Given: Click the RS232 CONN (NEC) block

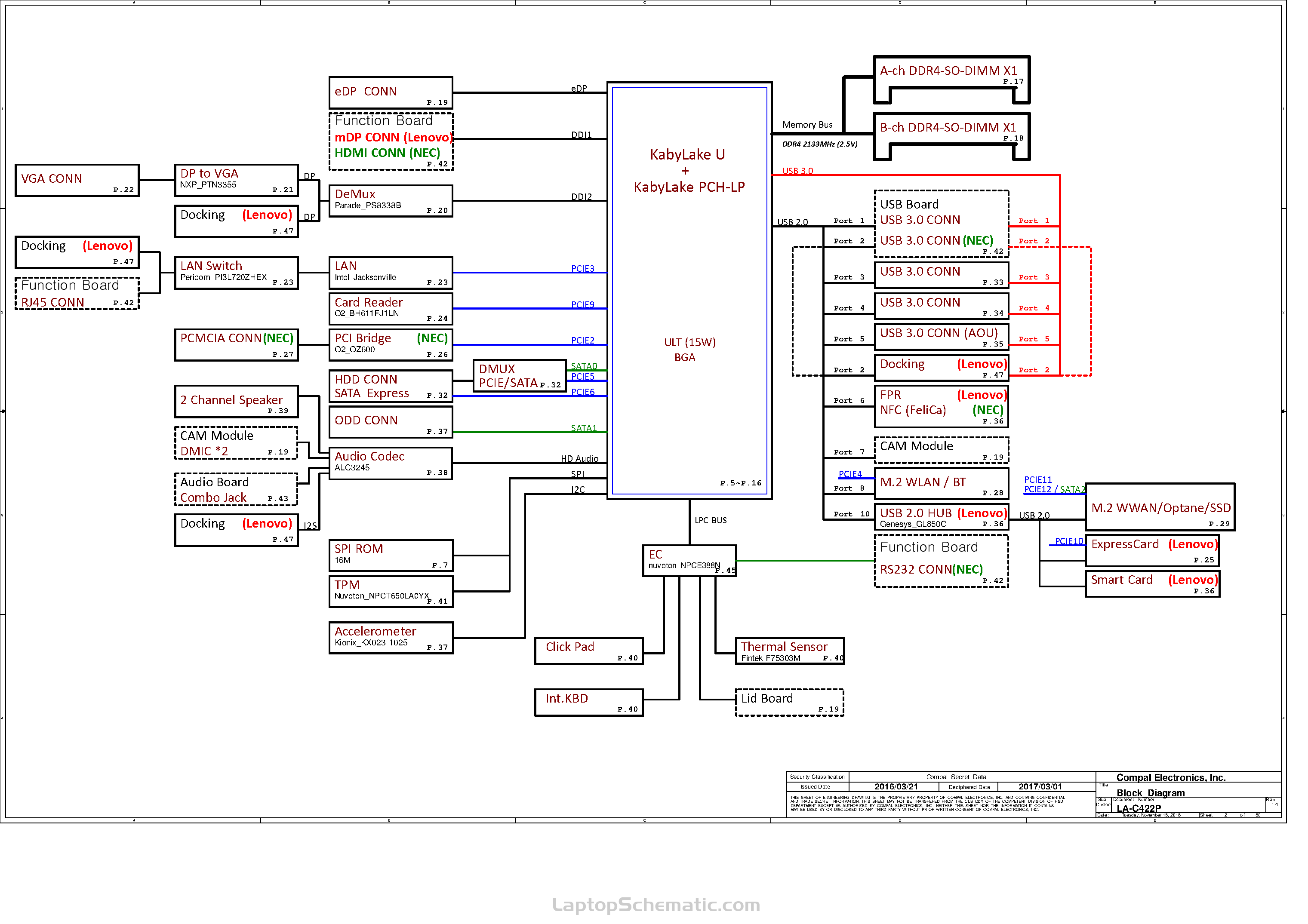Looking at the screenshot, I should click(942, 561).
